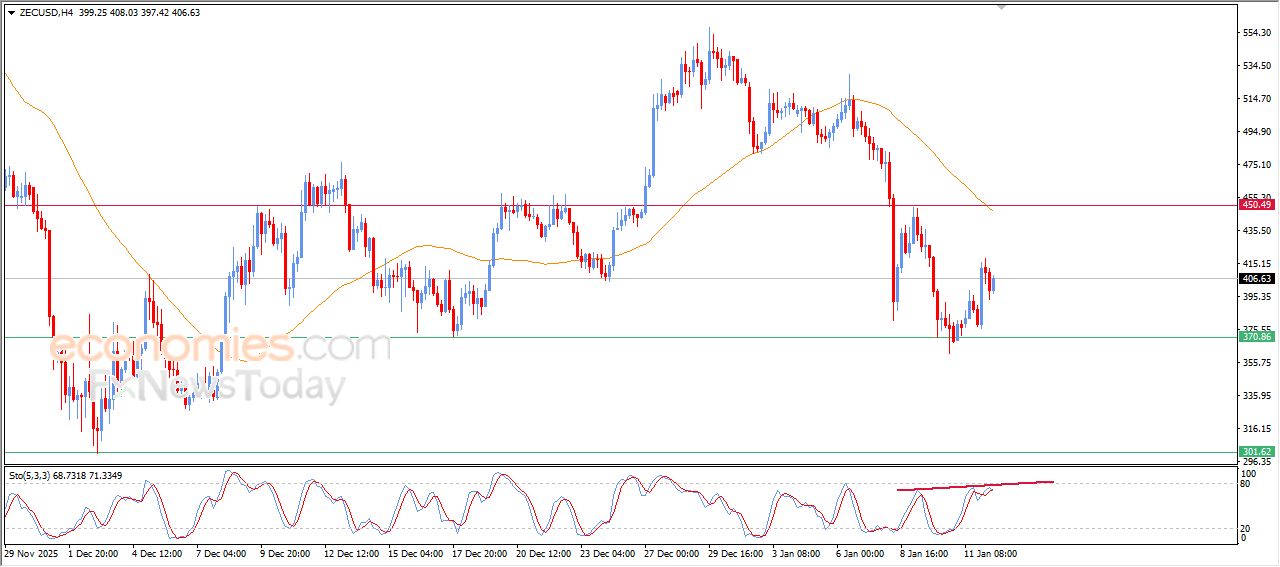
Task: Click the 475.10 price scale value
Action: point(1256,165)
